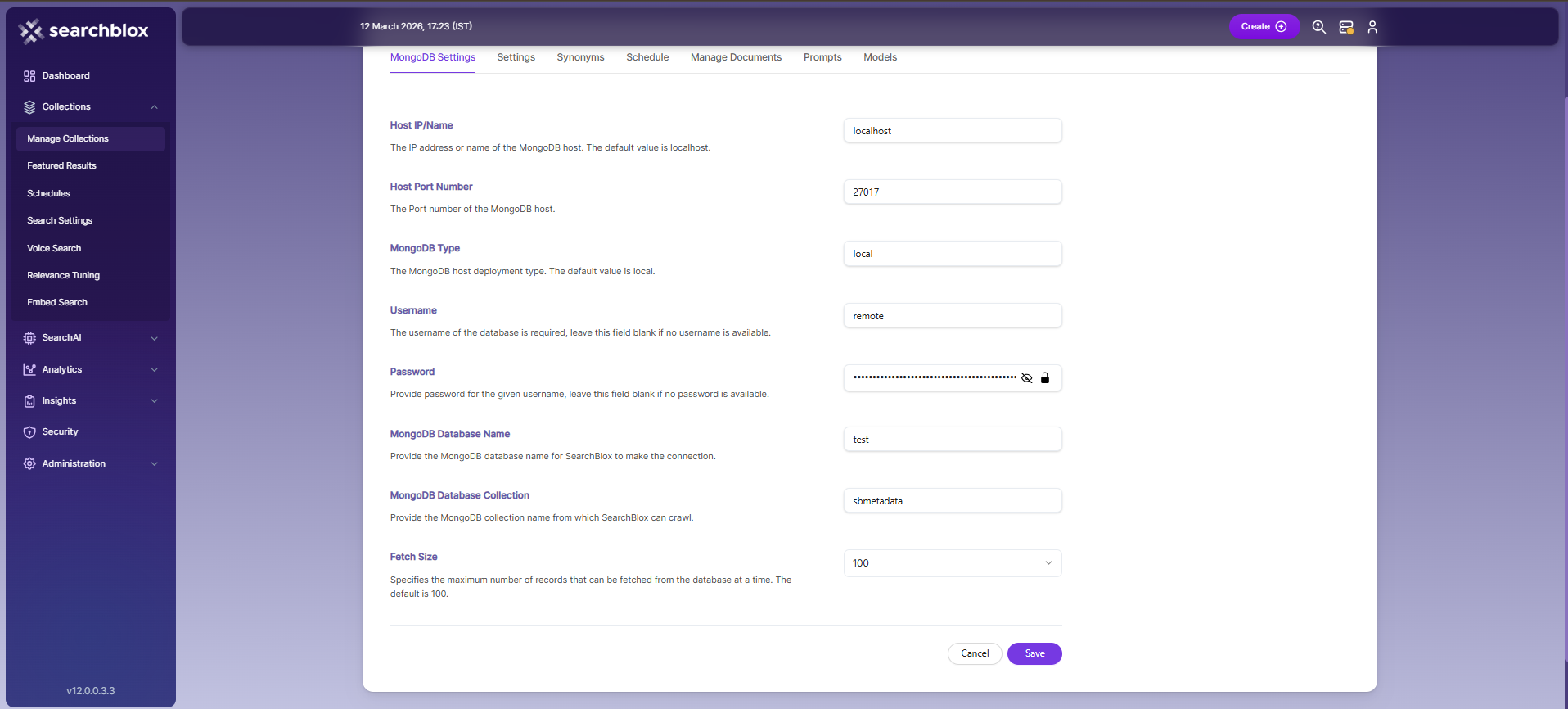1568x709 pixels.
Task: Expand the SearchAI menu chevron
Action: pos(154,338)
